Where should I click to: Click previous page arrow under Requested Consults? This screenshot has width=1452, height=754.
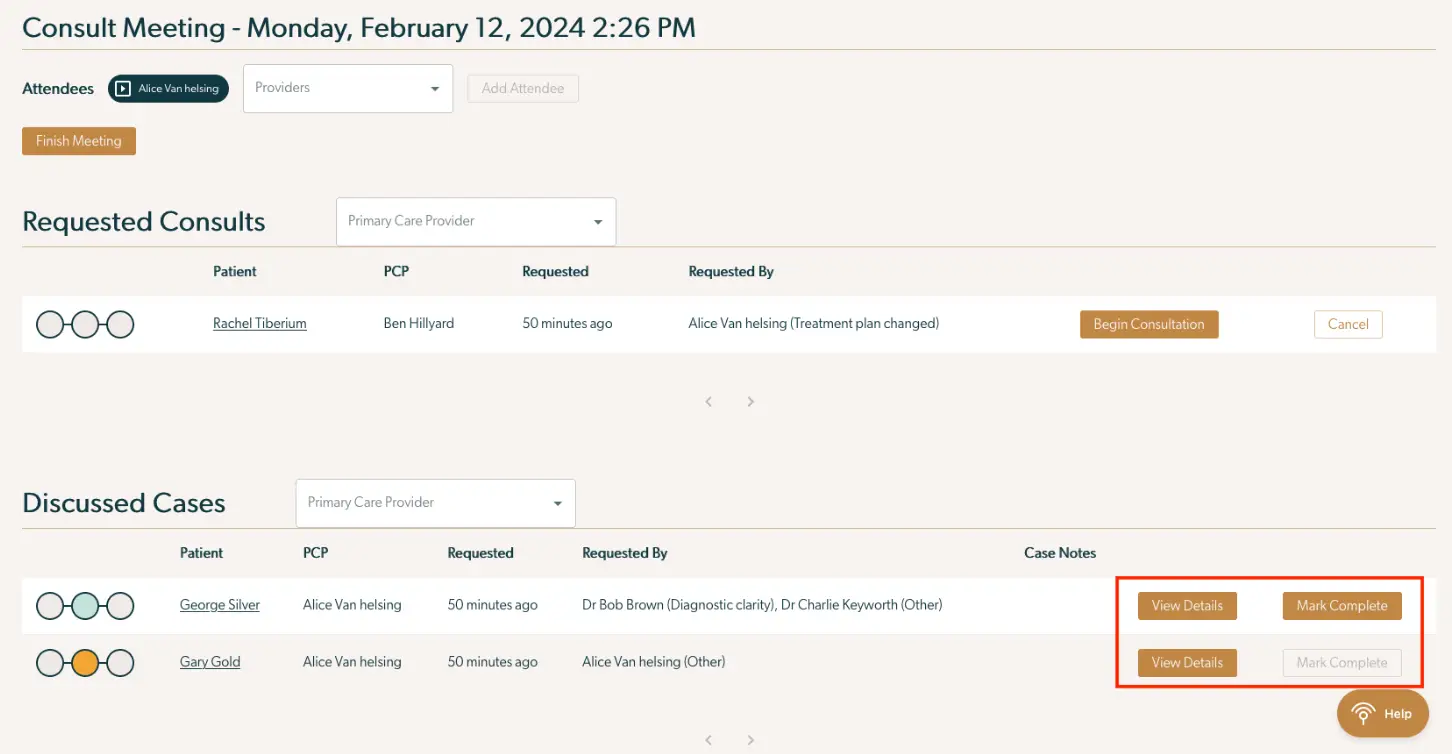point(708,401)
